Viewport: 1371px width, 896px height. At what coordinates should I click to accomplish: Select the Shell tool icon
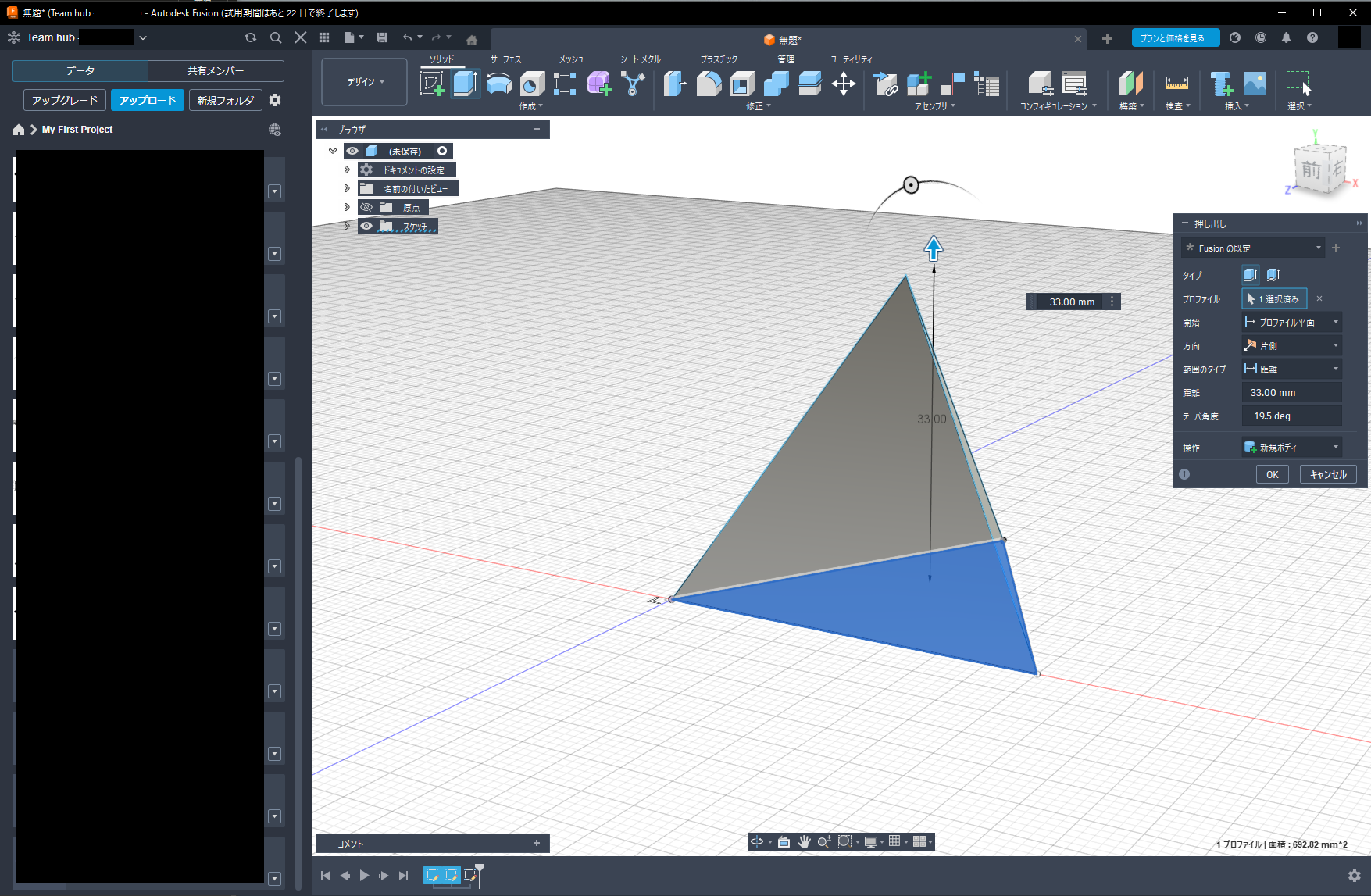pos(742,83)
